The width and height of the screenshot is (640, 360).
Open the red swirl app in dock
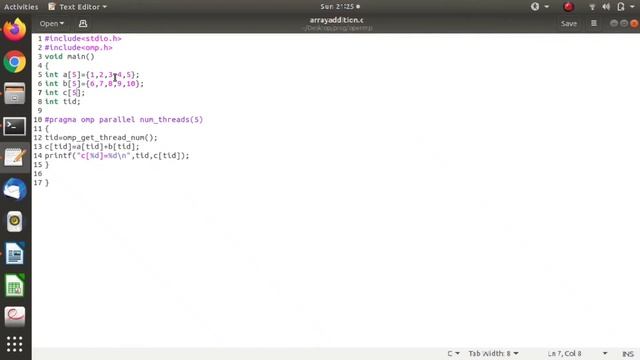pos(15,316)
